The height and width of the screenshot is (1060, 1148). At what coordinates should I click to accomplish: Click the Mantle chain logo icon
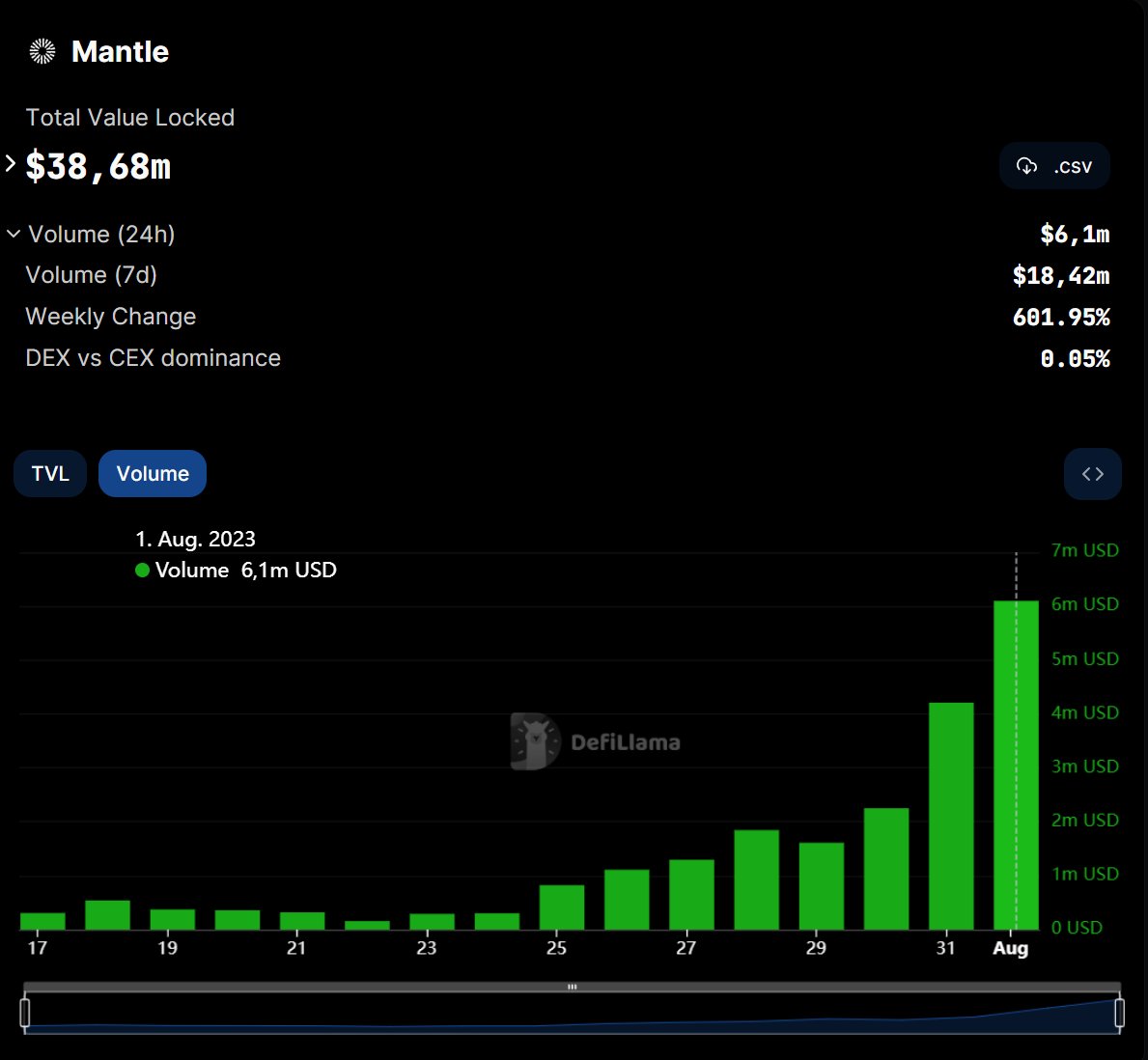pyautogui.click(x=41, y=51)
